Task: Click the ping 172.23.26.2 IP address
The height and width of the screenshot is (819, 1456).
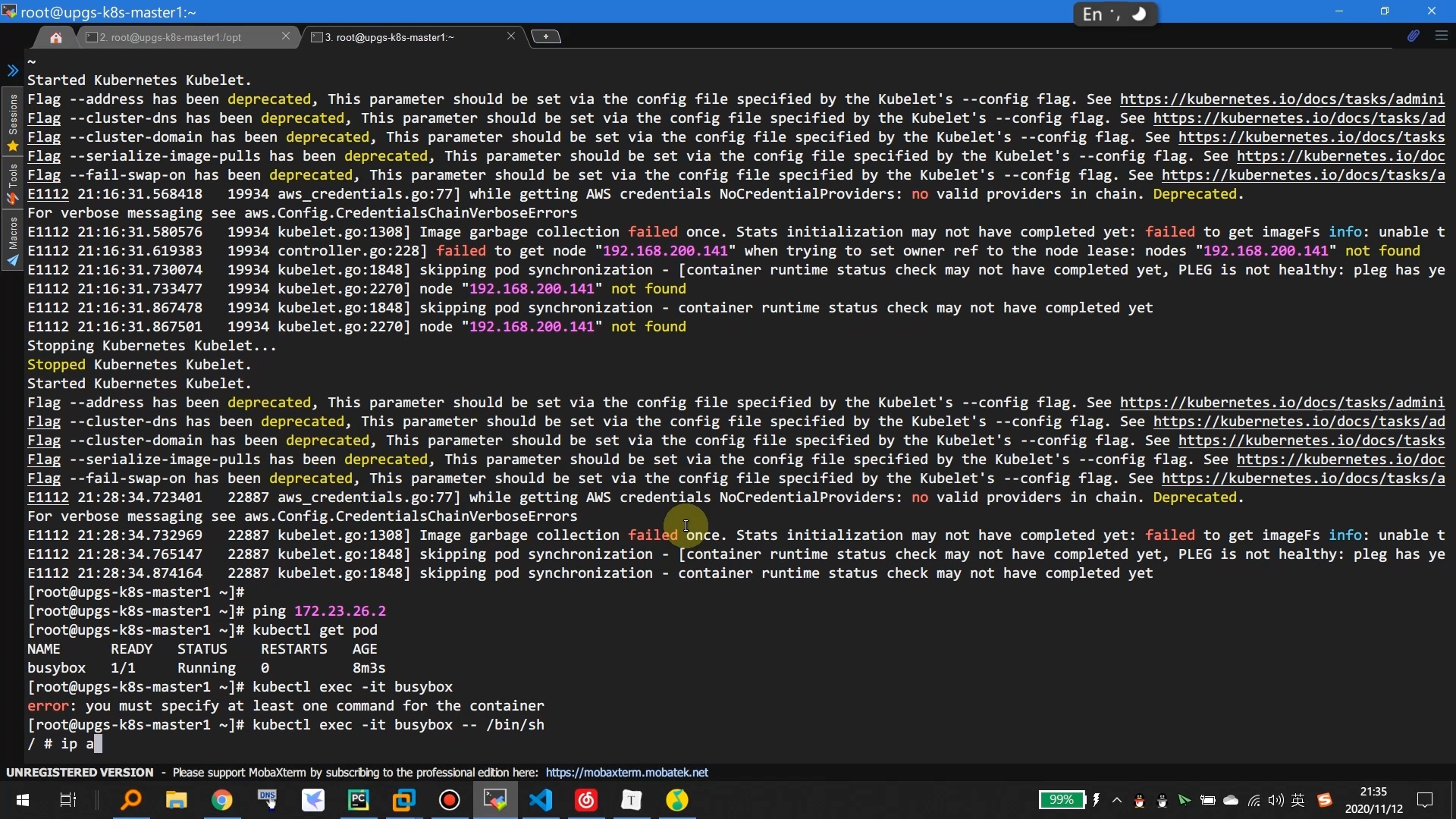Action: click(340, 611)
